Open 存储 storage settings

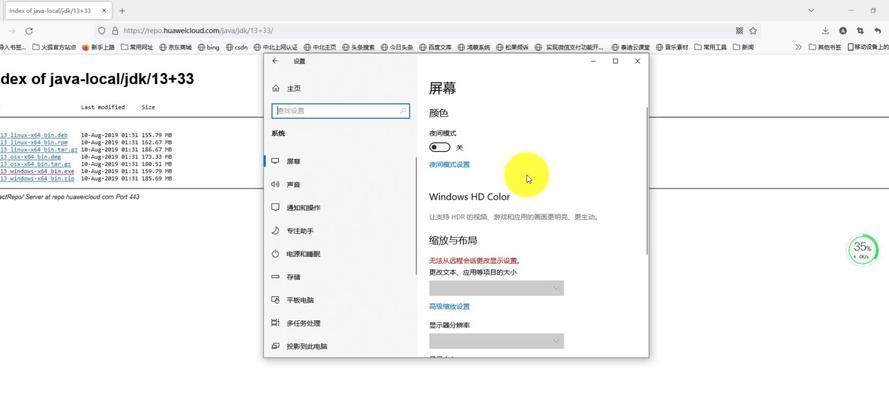click(340, 277)
